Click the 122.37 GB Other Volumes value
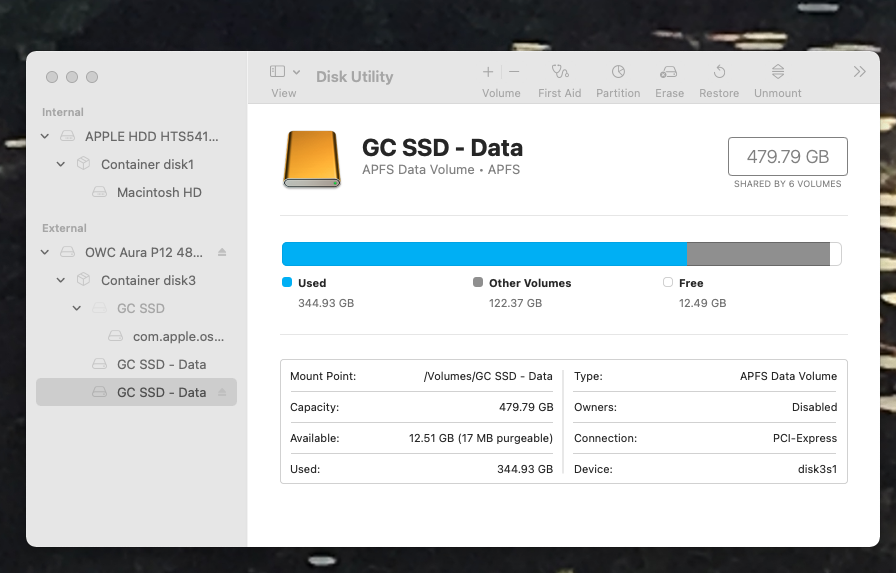This screenshot has height=573, width=896. pyautogui.click(x=515, y=303)
